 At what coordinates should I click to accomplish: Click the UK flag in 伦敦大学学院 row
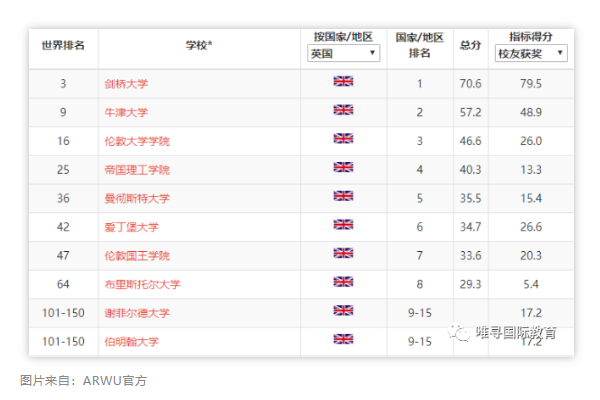pyautogui.click(x=343, y=139)
